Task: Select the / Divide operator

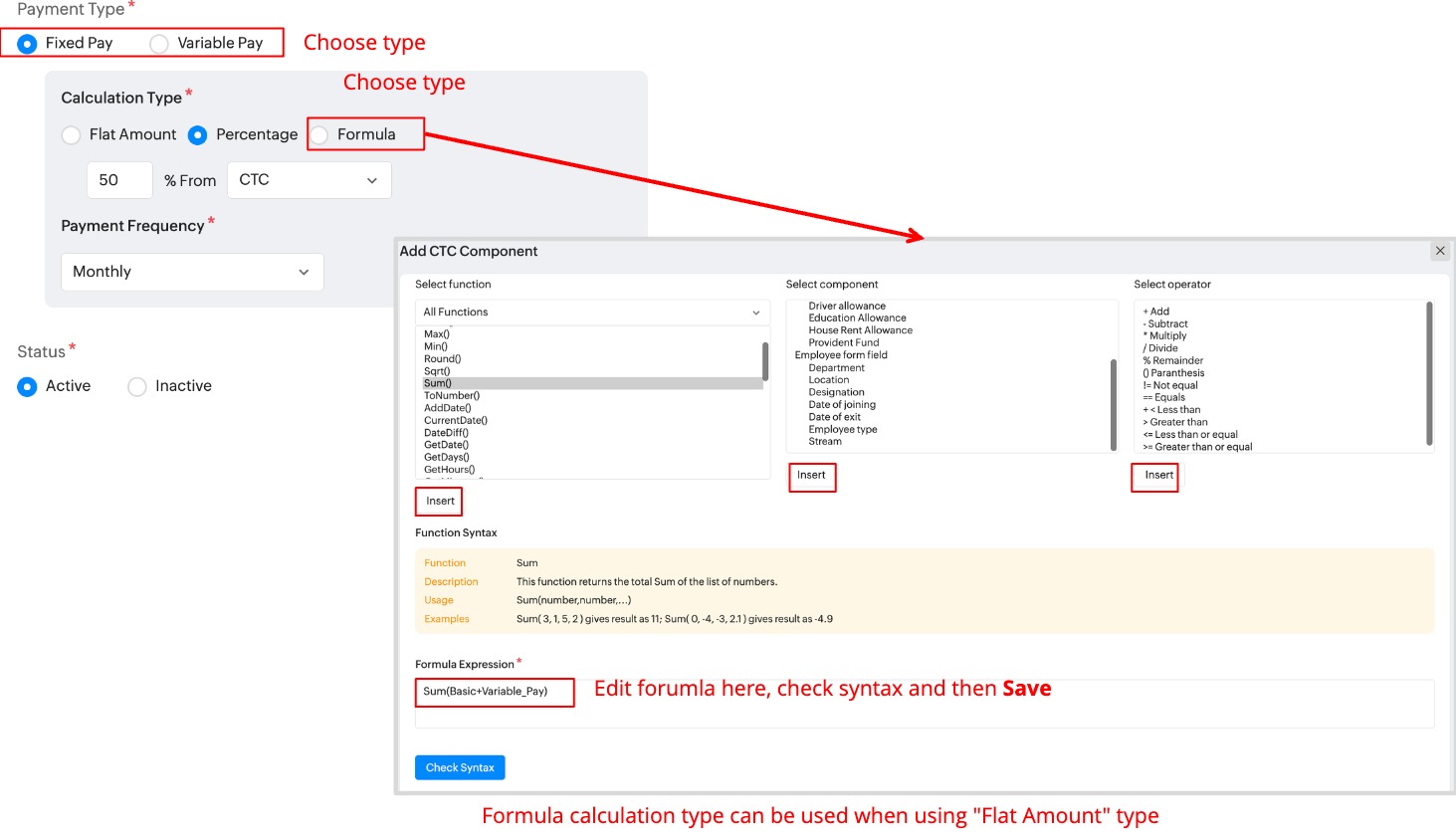Action: (x=1160, y=348)
